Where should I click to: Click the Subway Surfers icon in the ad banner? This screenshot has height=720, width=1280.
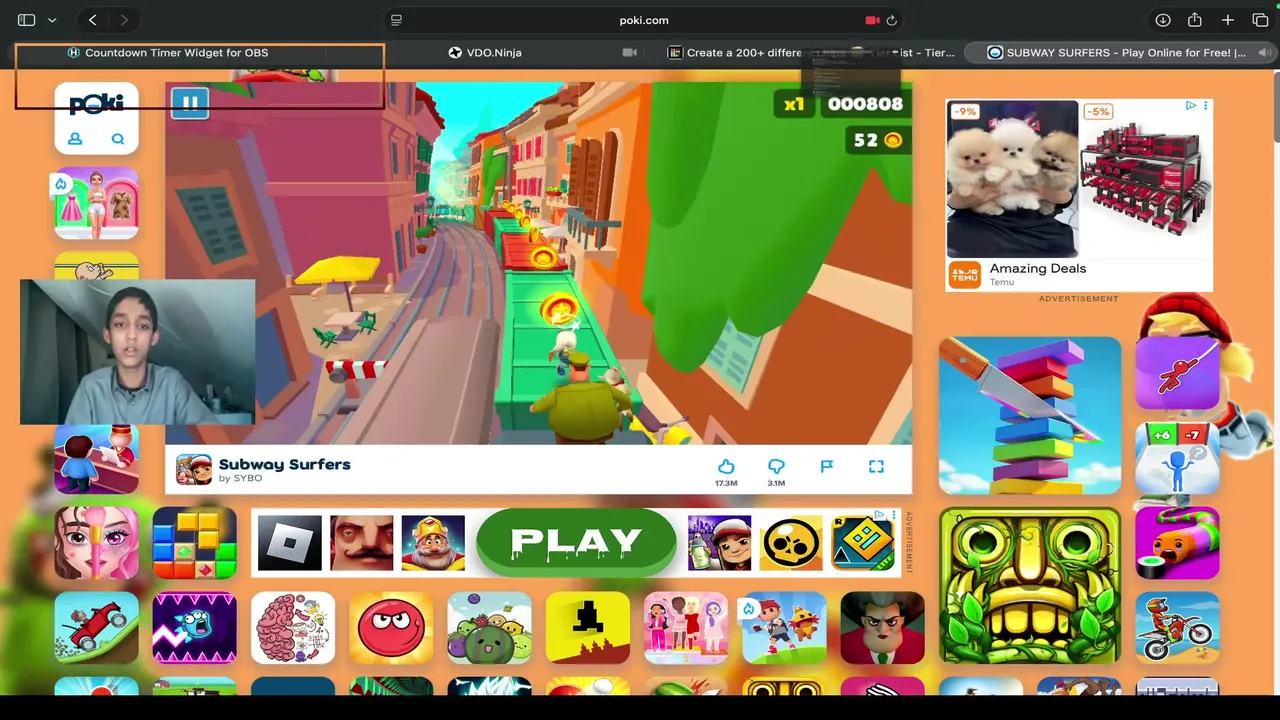point(720,543)
